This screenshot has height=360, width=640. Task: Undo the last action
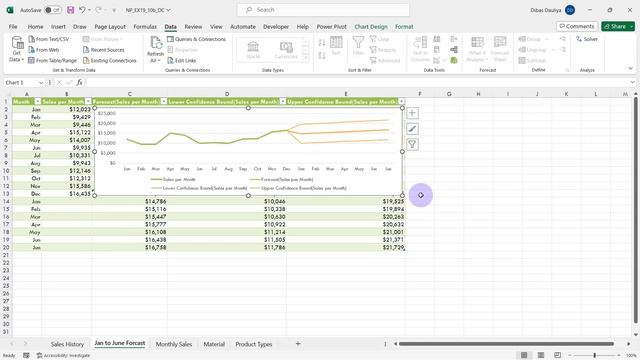click(x=82, y=10)
